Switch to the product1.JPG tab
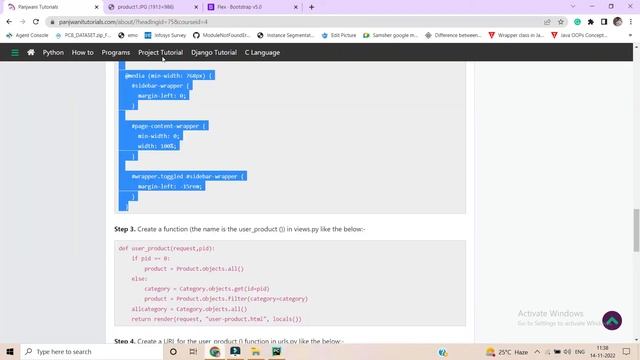640x360 pixels. 152,7
